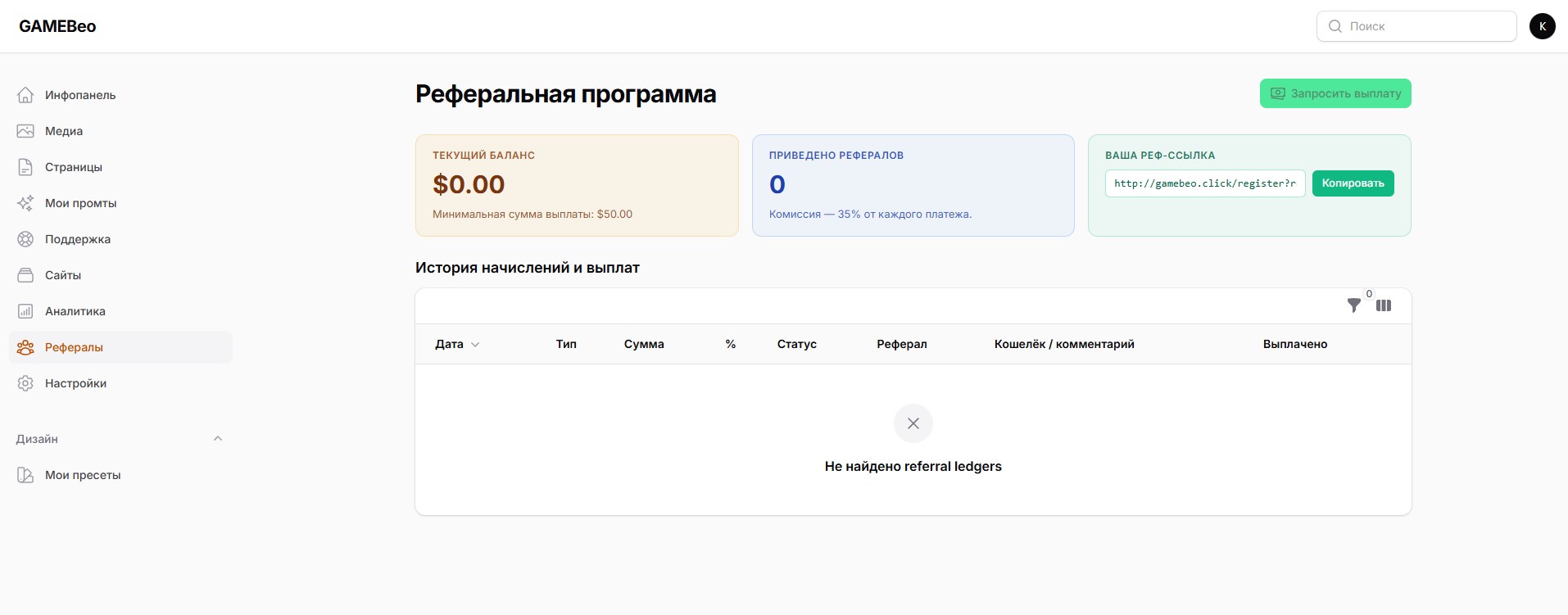The width and height of the screenshot is (1568, 615).
Task: Toggle table columns via columns icon
Action: coord(1384,305)
